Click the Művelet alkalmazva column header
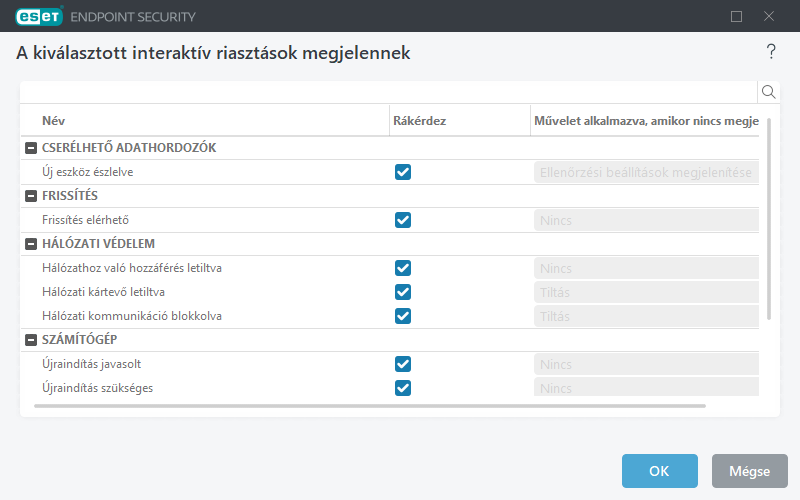 pyautogui.click(x=646, y=121)
